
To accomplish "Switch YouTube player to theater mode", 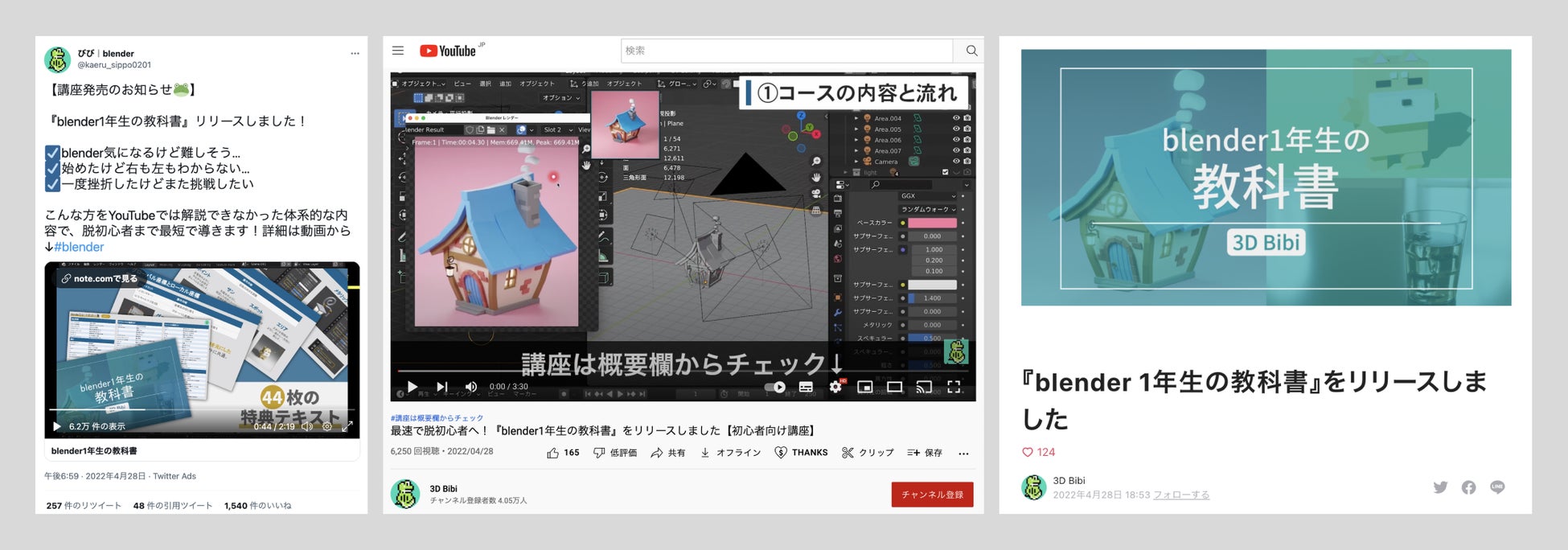I will [894, 387].
